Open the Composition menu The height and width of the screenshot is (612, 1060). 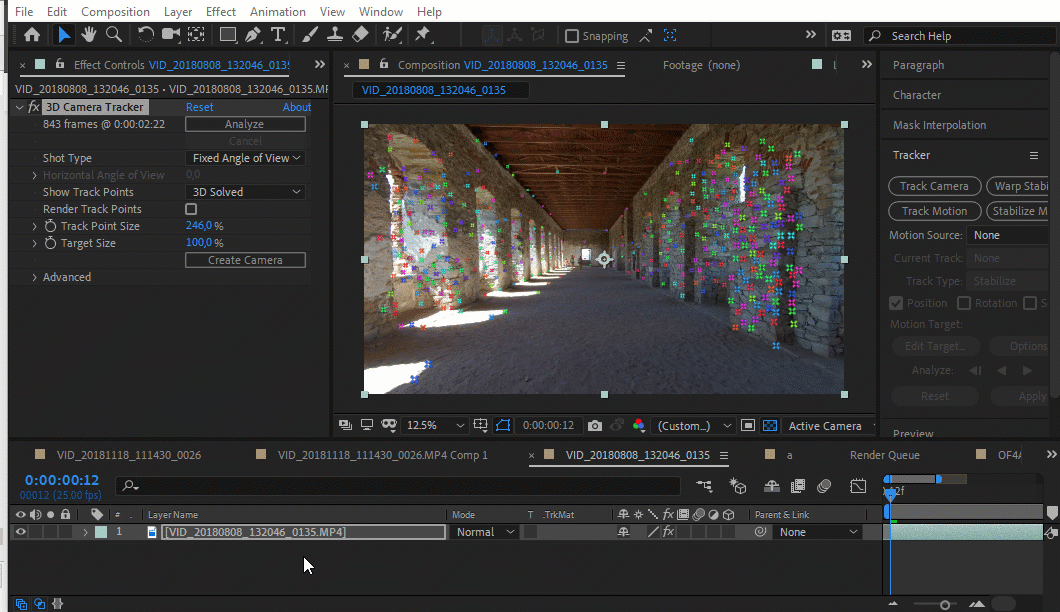click(x=115, y=12)
